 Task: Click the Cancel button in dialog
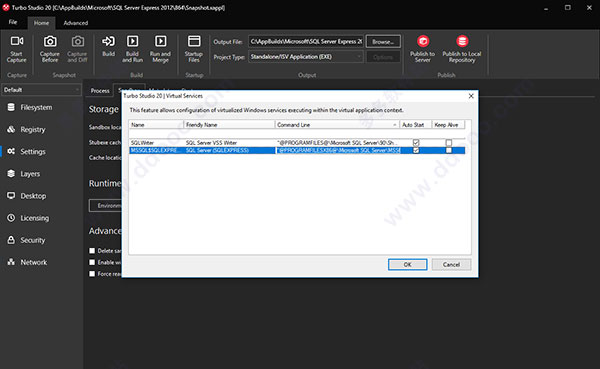[451, 265]
